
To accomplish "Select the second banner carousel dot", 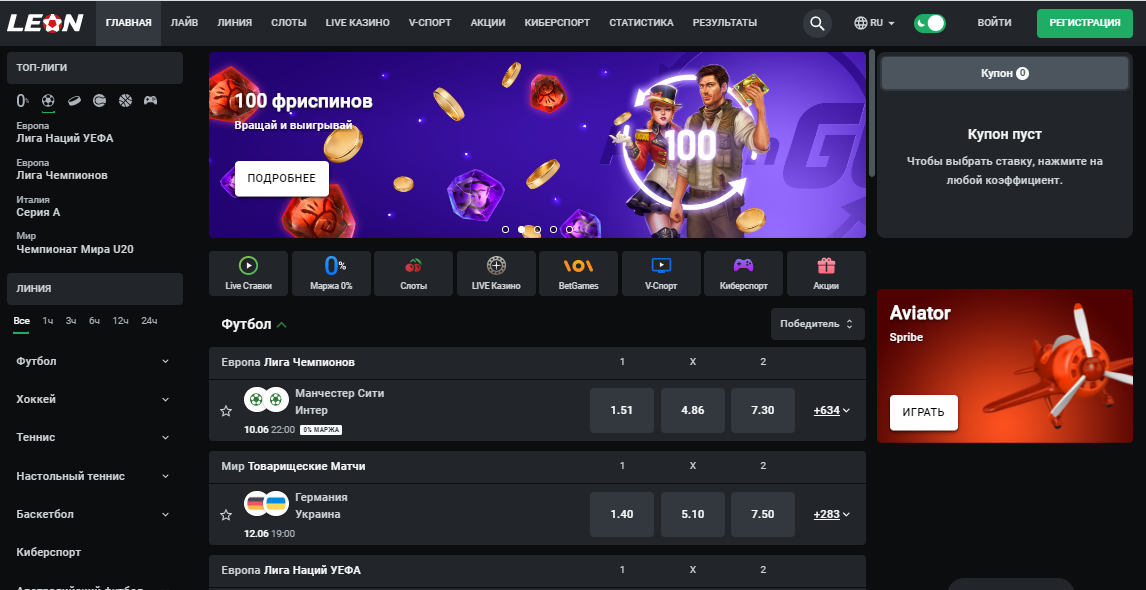I will (x=522, y=230).
